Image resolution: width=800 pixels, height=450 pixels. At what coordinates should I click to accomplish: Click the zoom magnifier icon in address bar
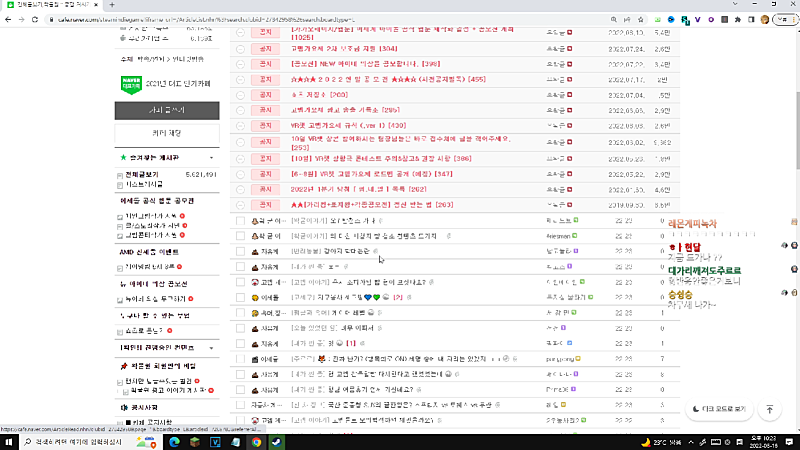pos(614,19)
